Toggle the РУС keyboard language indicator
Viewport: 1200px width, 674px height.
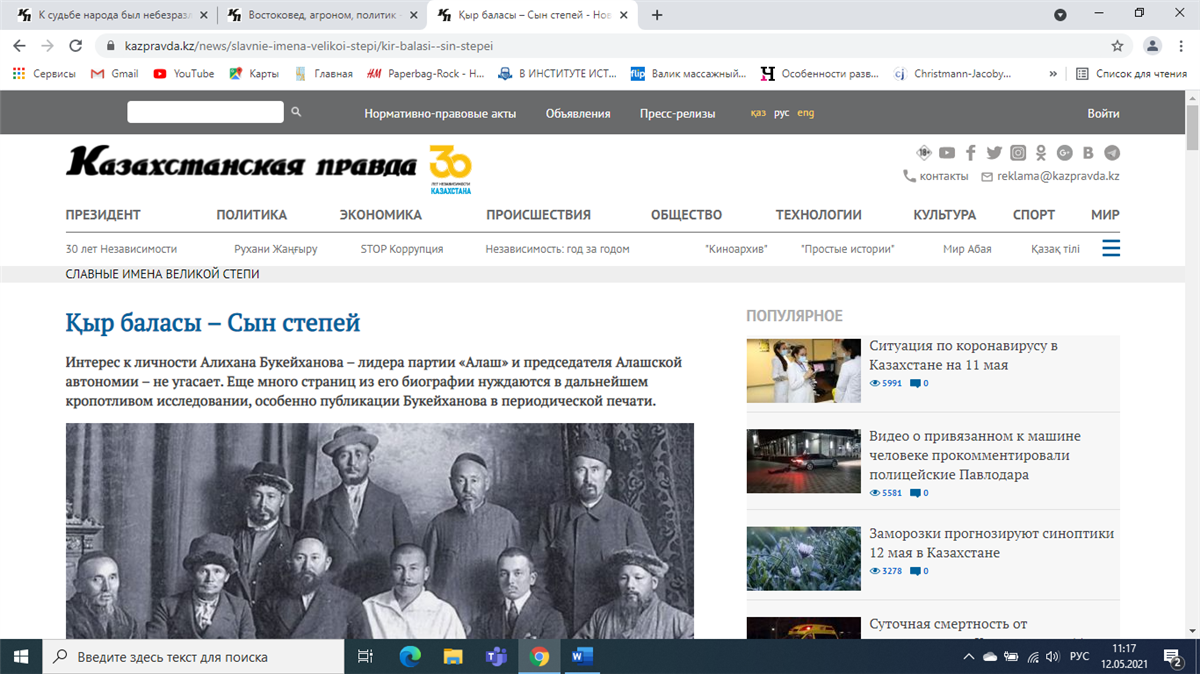1079,657
